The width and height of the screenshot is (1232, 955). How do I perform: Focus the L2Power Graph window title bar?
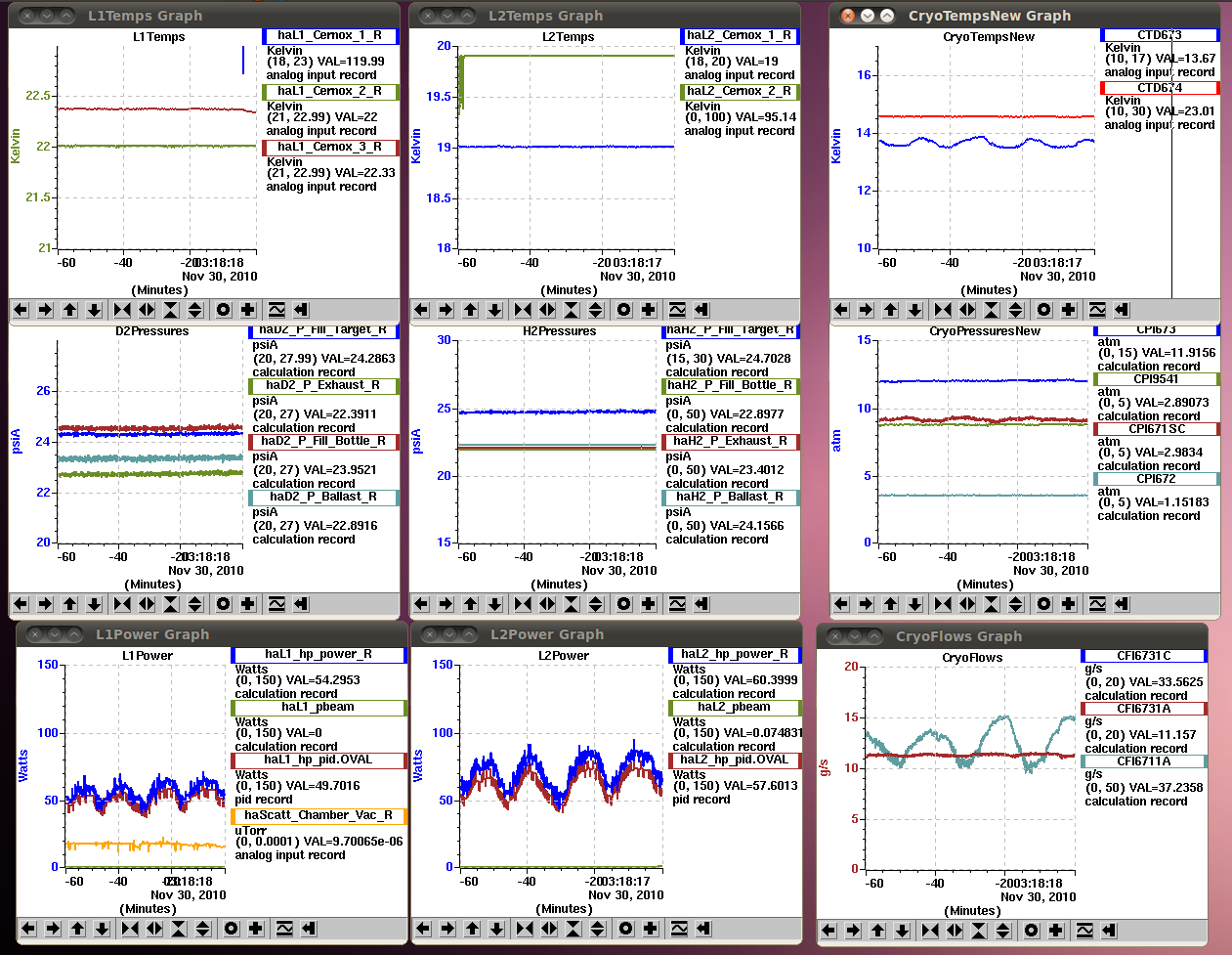606,634
